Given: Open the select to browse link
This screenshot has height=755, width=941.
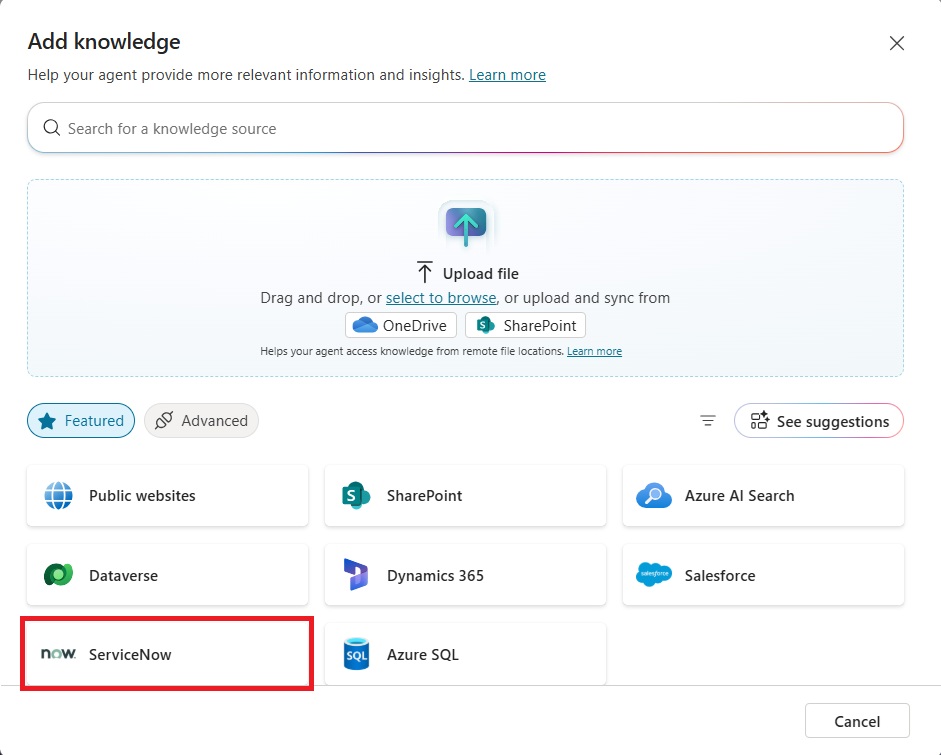Looking at the screenshot, I should click(x=440, y=298).
